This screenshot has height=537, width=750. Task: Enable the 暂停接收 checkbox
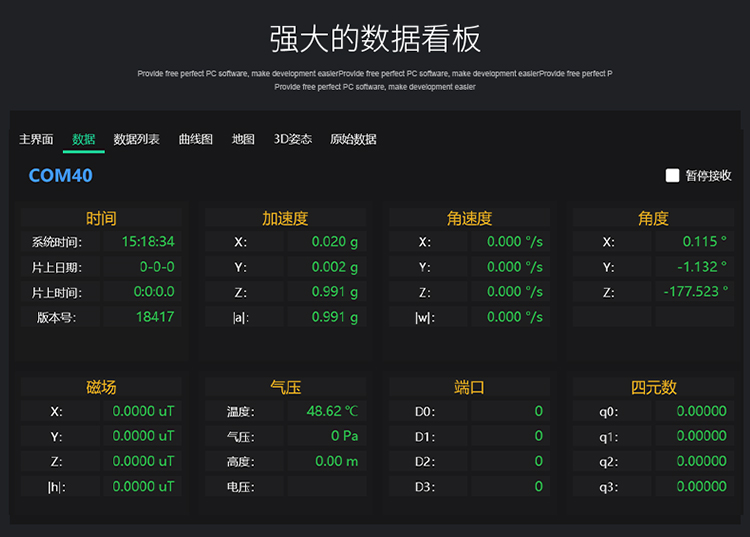coord(673,176)
